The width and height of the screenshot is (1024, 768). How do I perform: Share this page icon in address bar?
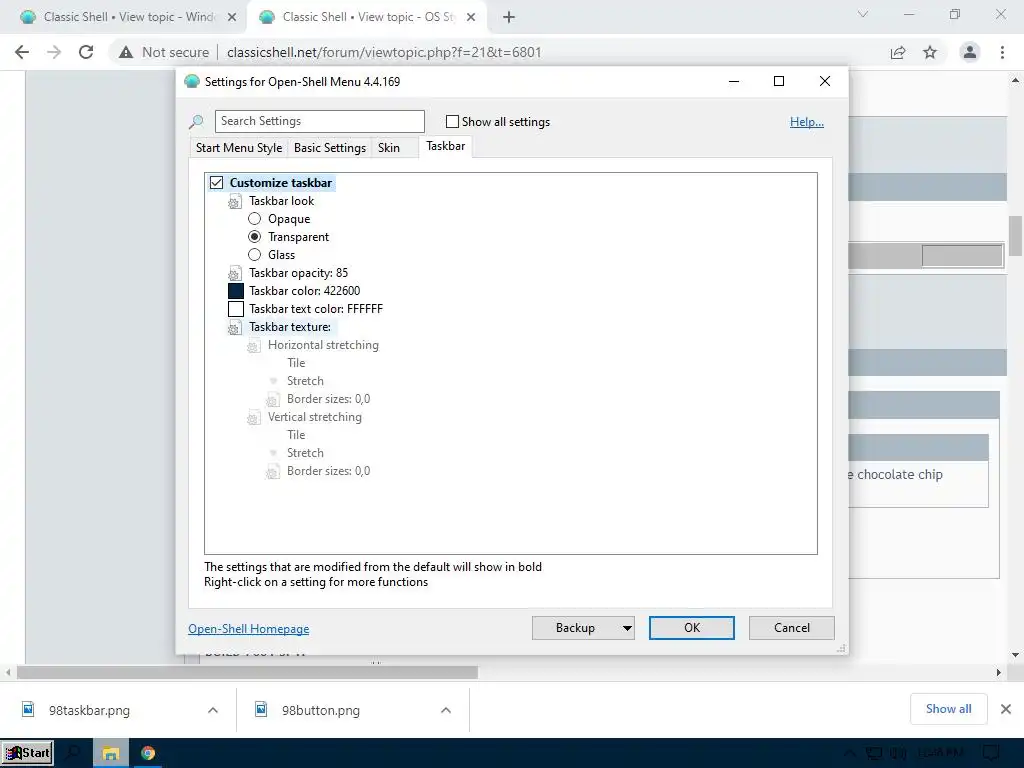pos(898,52)
